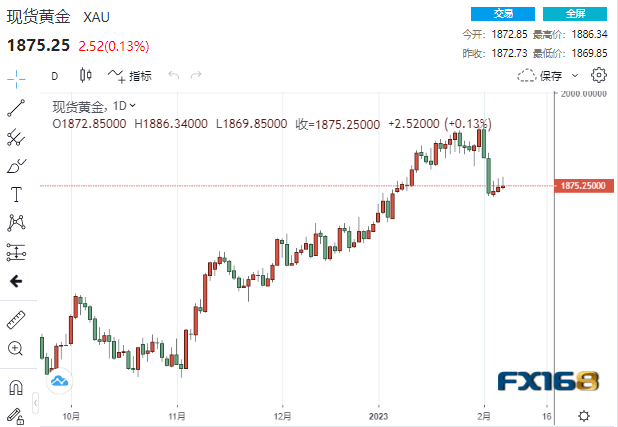Select the text annotation tool
The image size is (618, 427).
click(16, 194)
